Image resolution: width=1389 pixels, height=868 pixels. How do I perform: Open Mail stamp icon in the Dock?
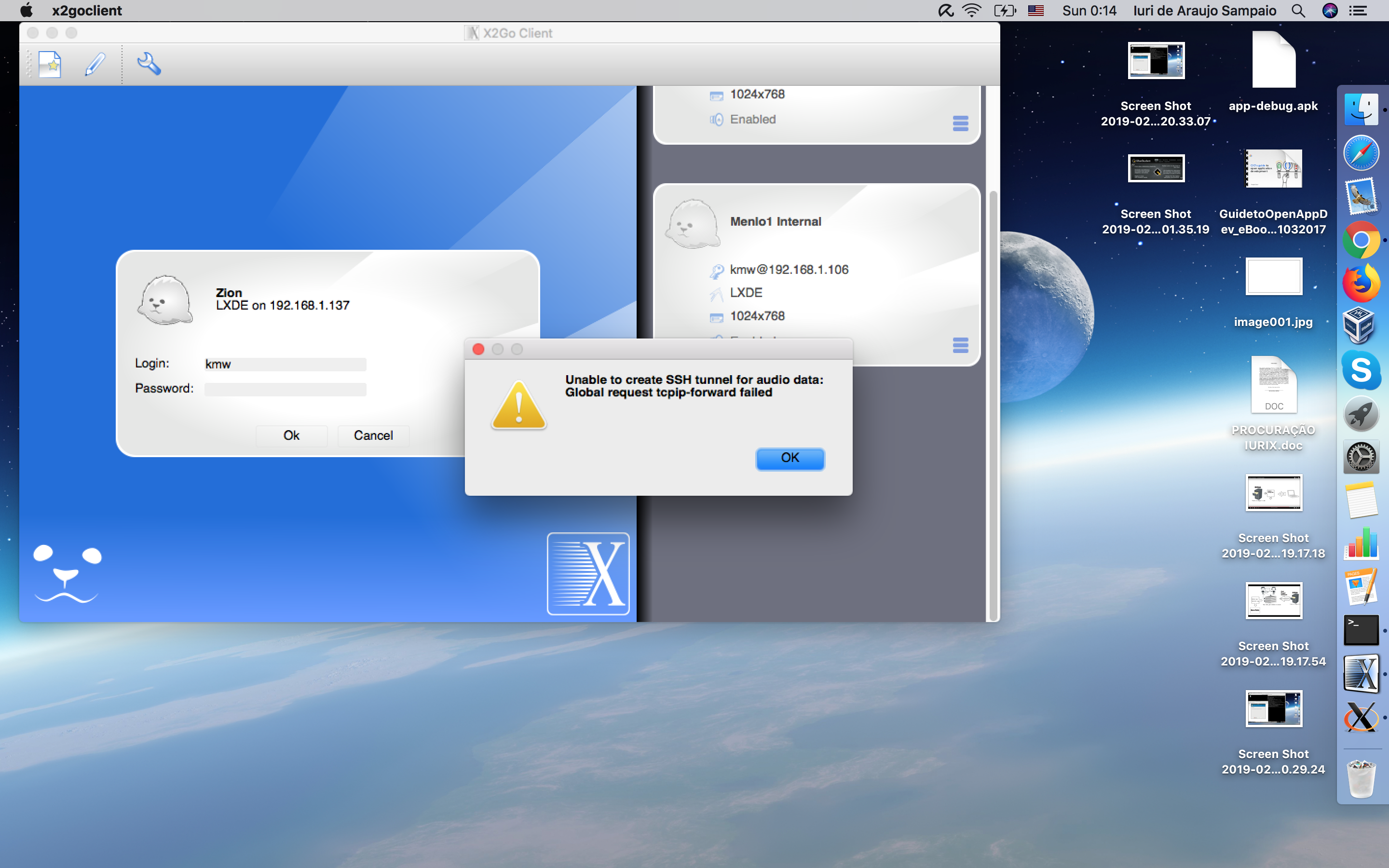pyautogui.click(x=1361, y=196)
